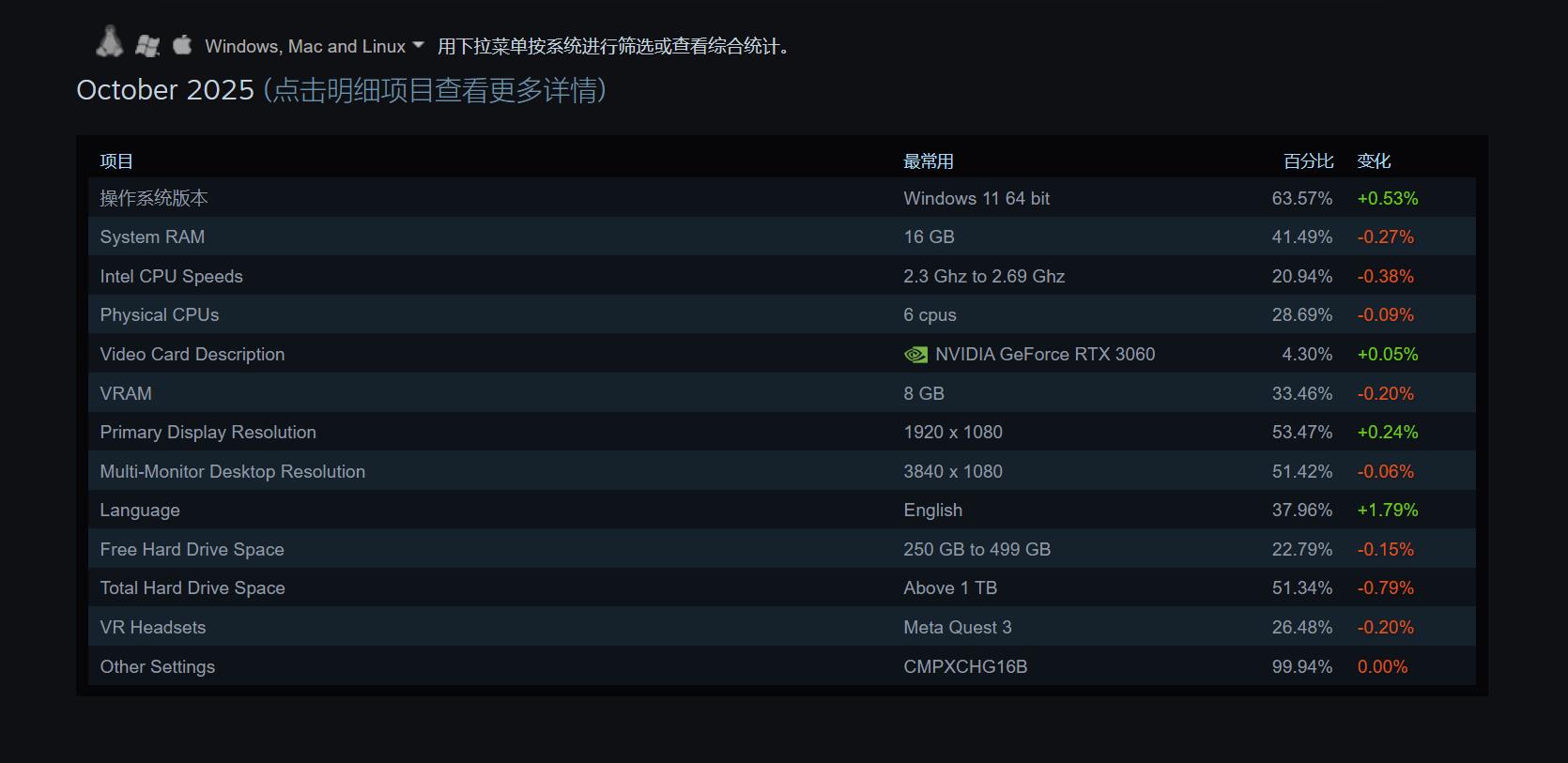
Task: Open Multi-Monitor Desktop Resolution details
Action: click(232, 472)
